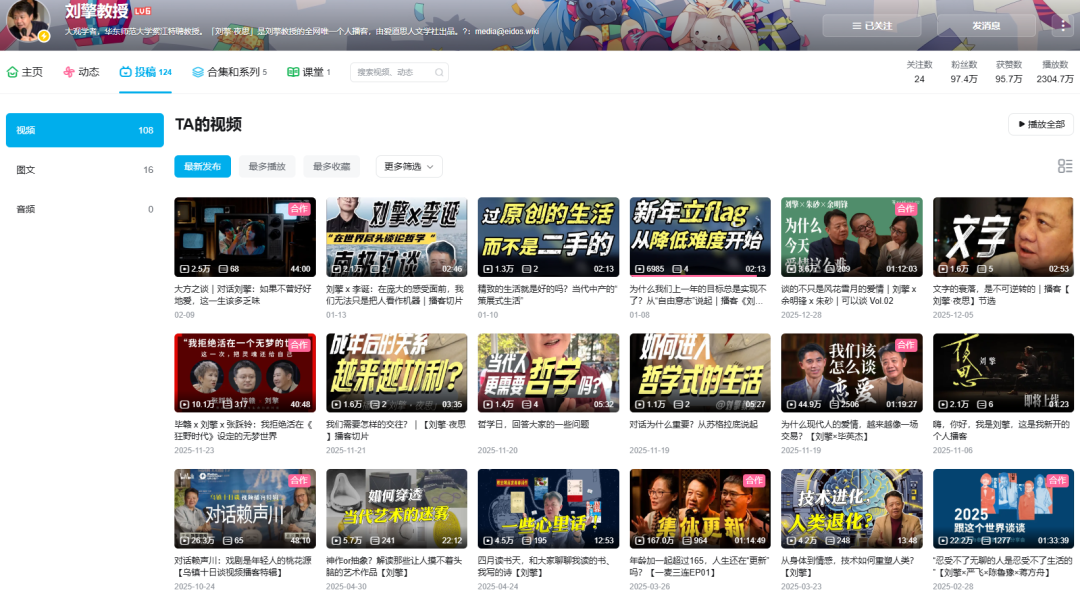
Task: Sort videos by 最多播放
Action: click(266, 166)
